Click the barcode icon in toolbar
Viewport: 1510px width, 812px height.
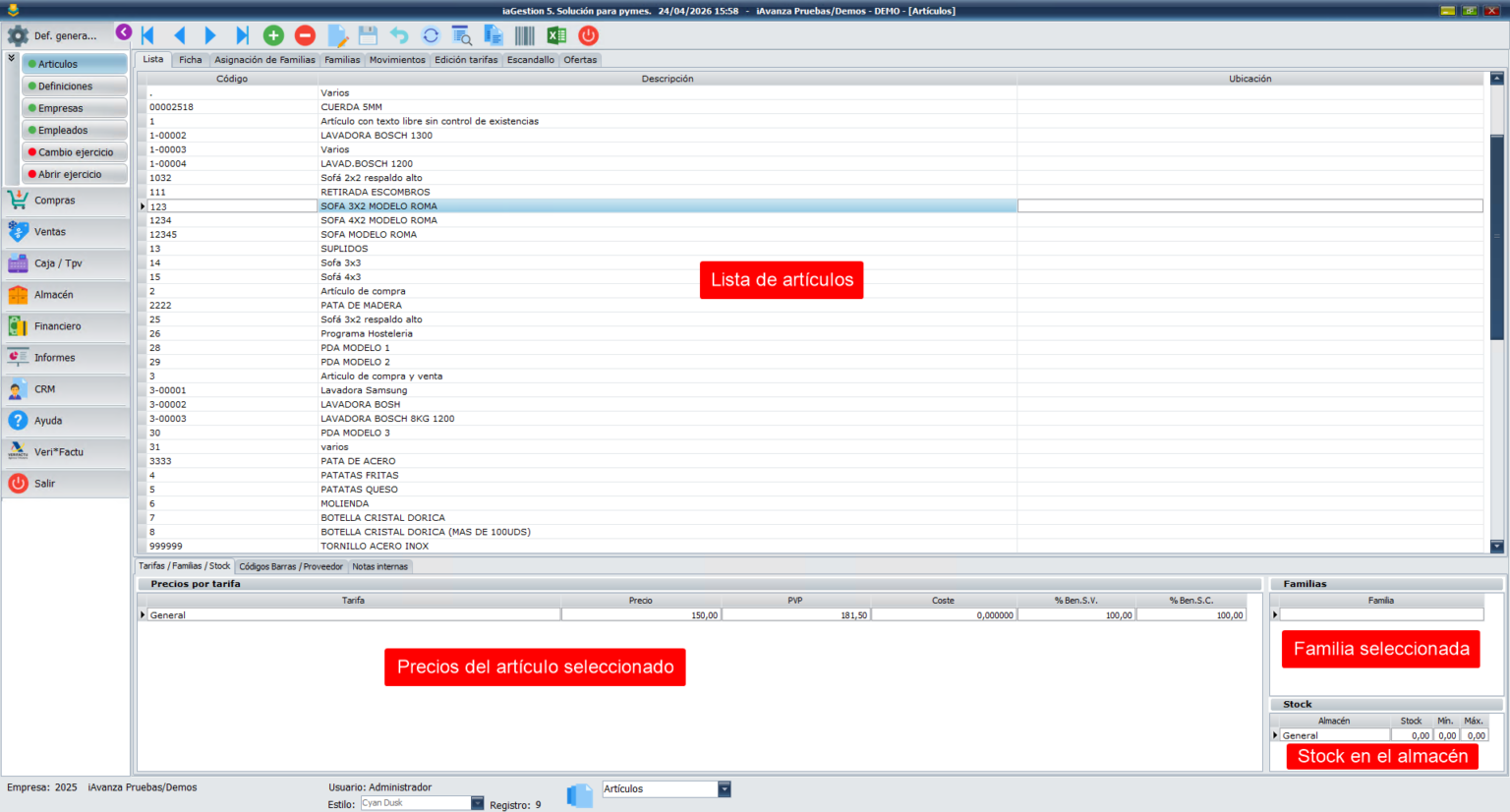click(525, 35)
